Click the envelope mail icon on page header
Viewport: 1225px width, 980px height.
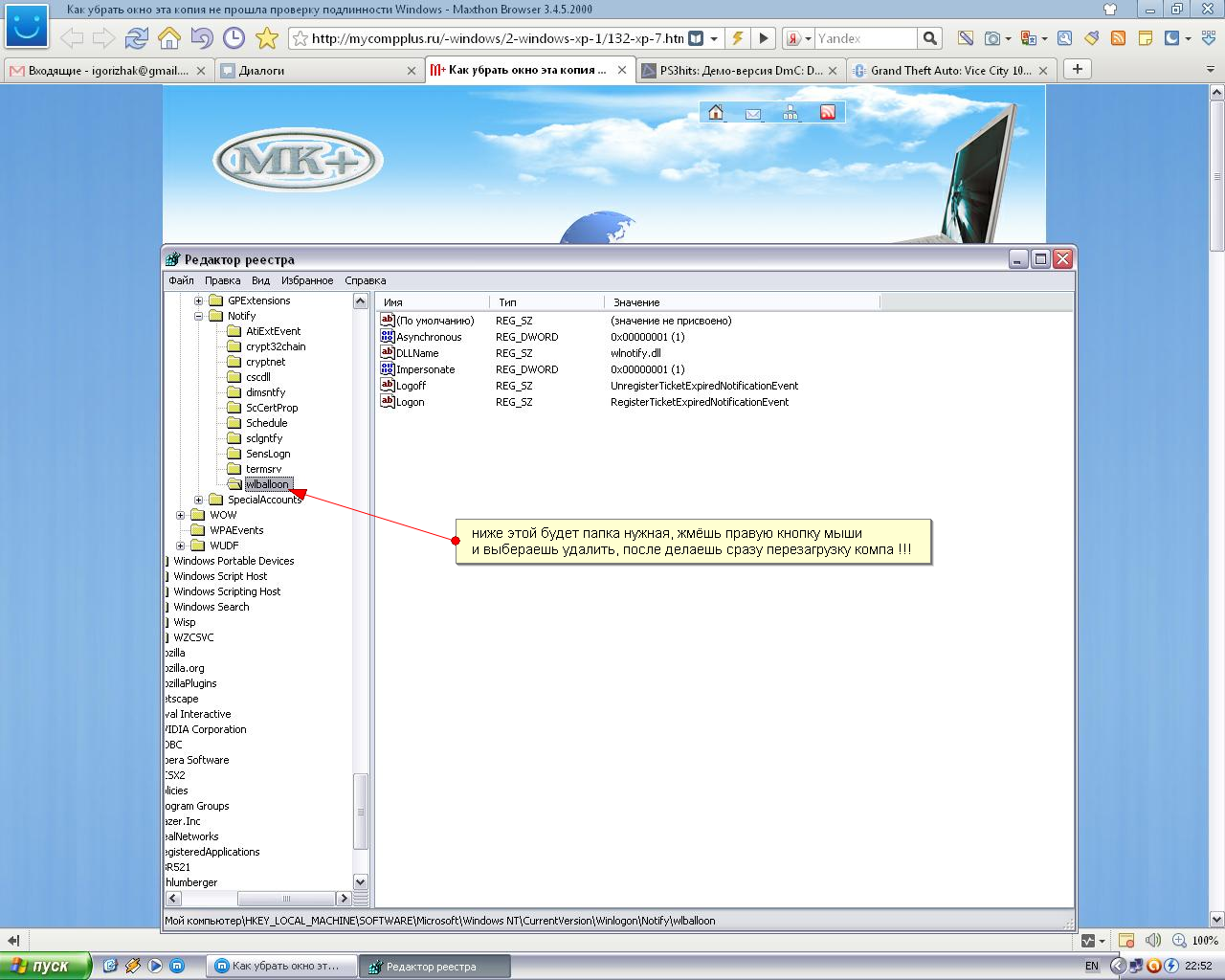click(753, 114)
